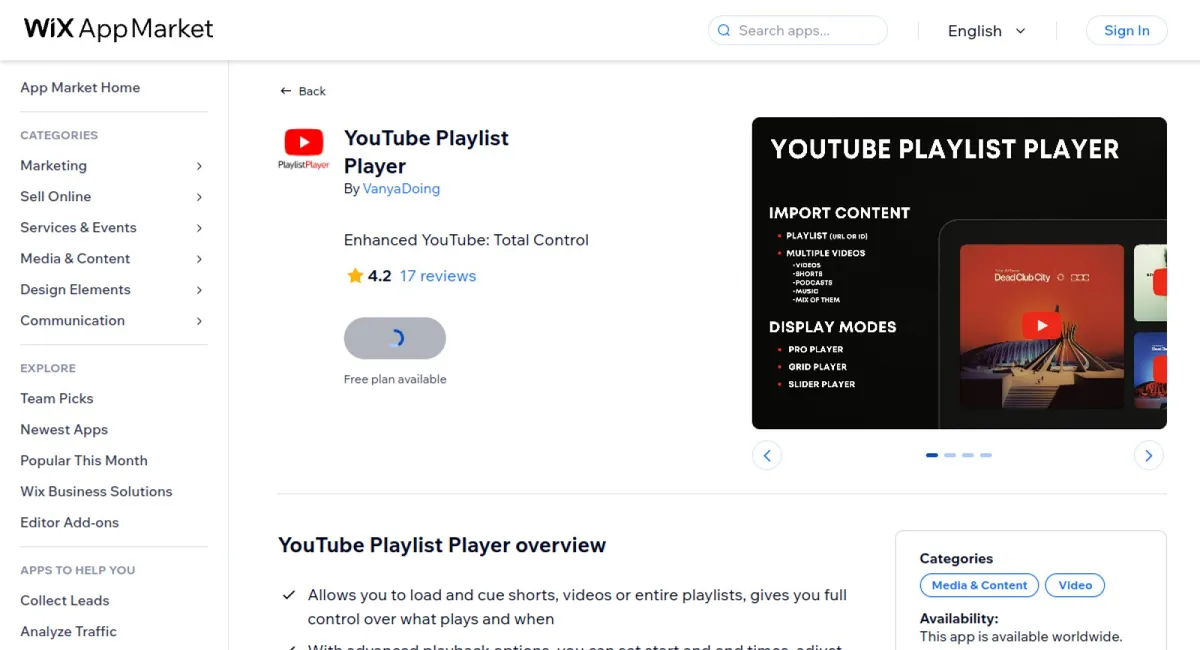Open the Newest Apps section
Screen dimensions: 1200x650
(x=63, y=429)
